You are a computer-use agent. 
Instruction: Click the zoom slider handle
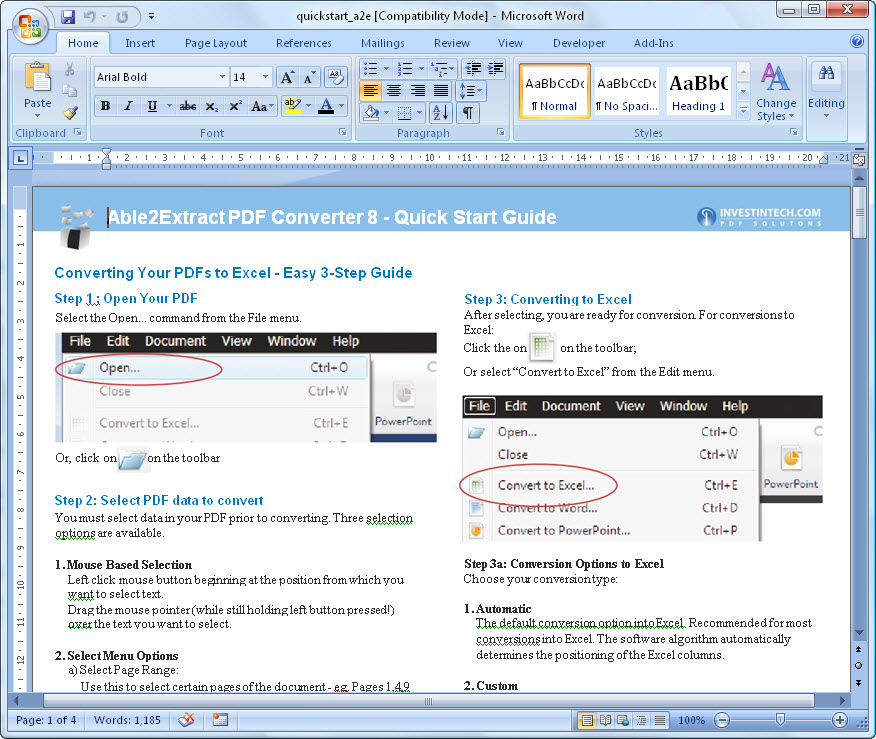pos(780,720)
